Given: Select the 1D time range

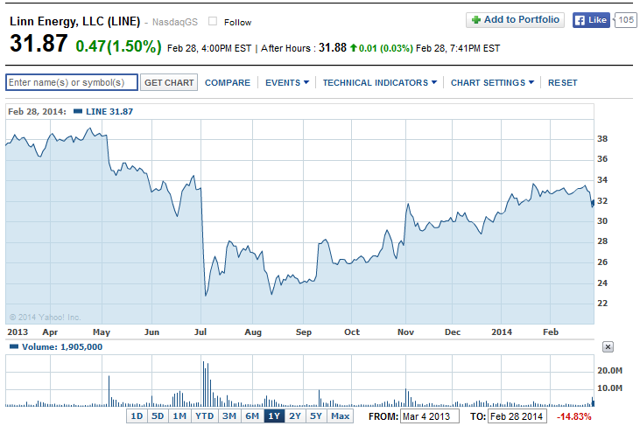Looking at the screenshot, I should [x=137, y=416].
